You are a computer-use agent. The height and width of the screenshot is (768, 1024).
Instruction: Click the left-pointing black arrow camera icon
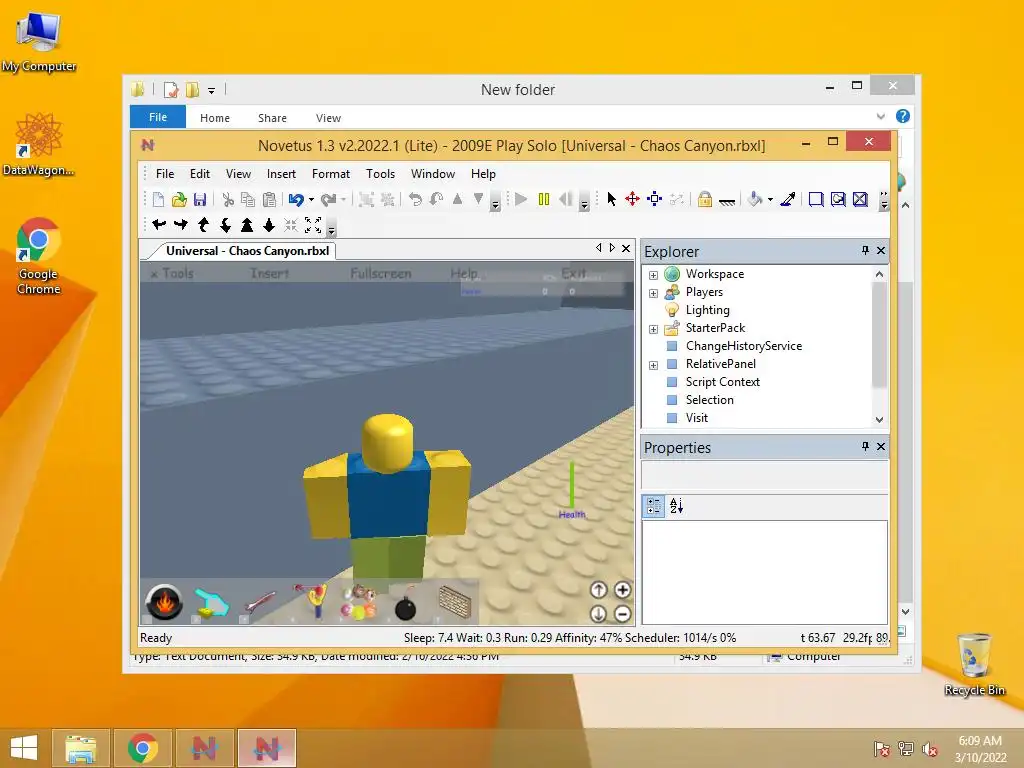159,225
